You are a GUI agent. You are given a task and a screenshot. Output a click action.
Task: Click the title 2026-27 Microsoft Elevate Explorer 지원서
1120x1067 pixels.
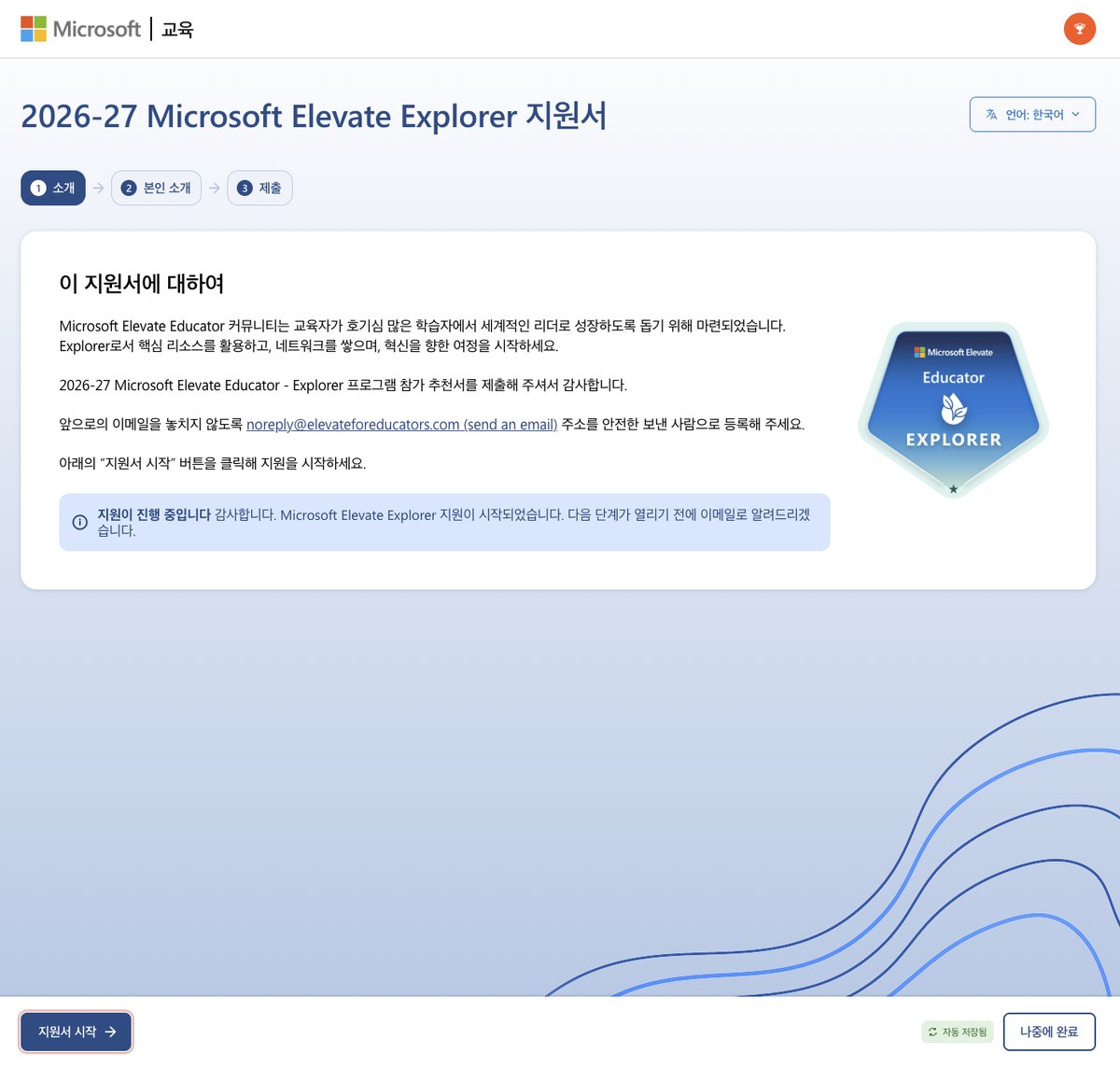(314, 116)
